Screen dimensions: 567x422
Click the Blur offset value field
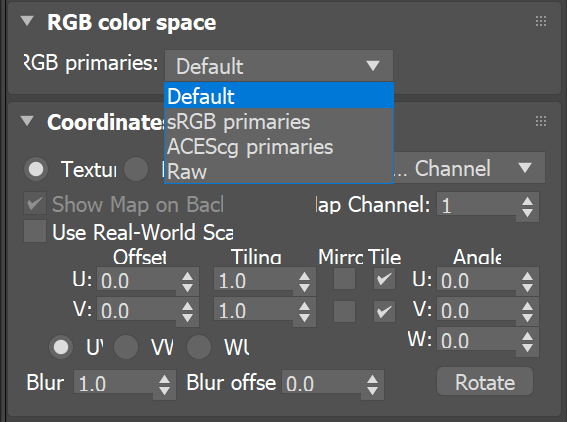click(321, 383)
